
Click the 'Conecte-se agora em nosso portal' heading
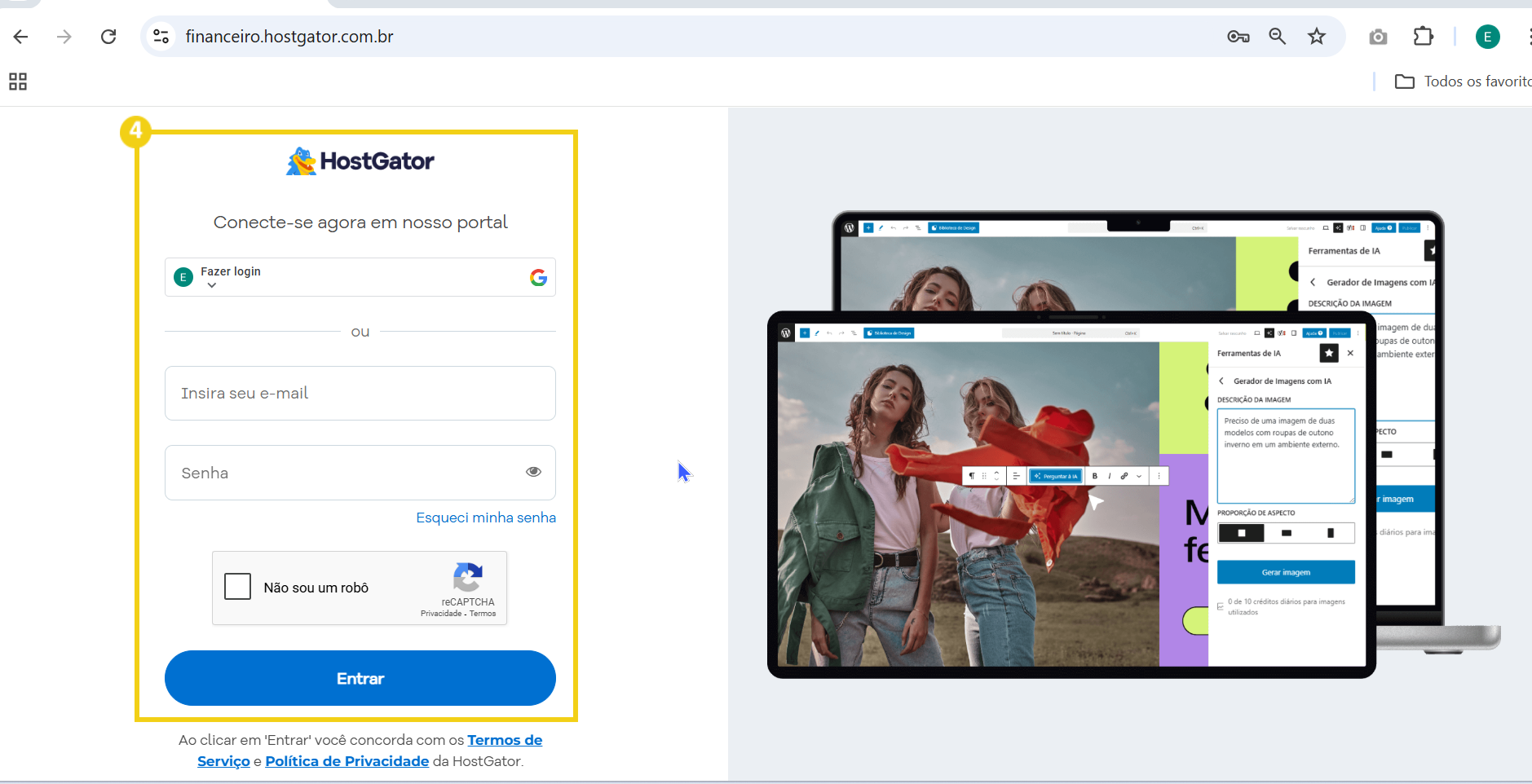360,222
